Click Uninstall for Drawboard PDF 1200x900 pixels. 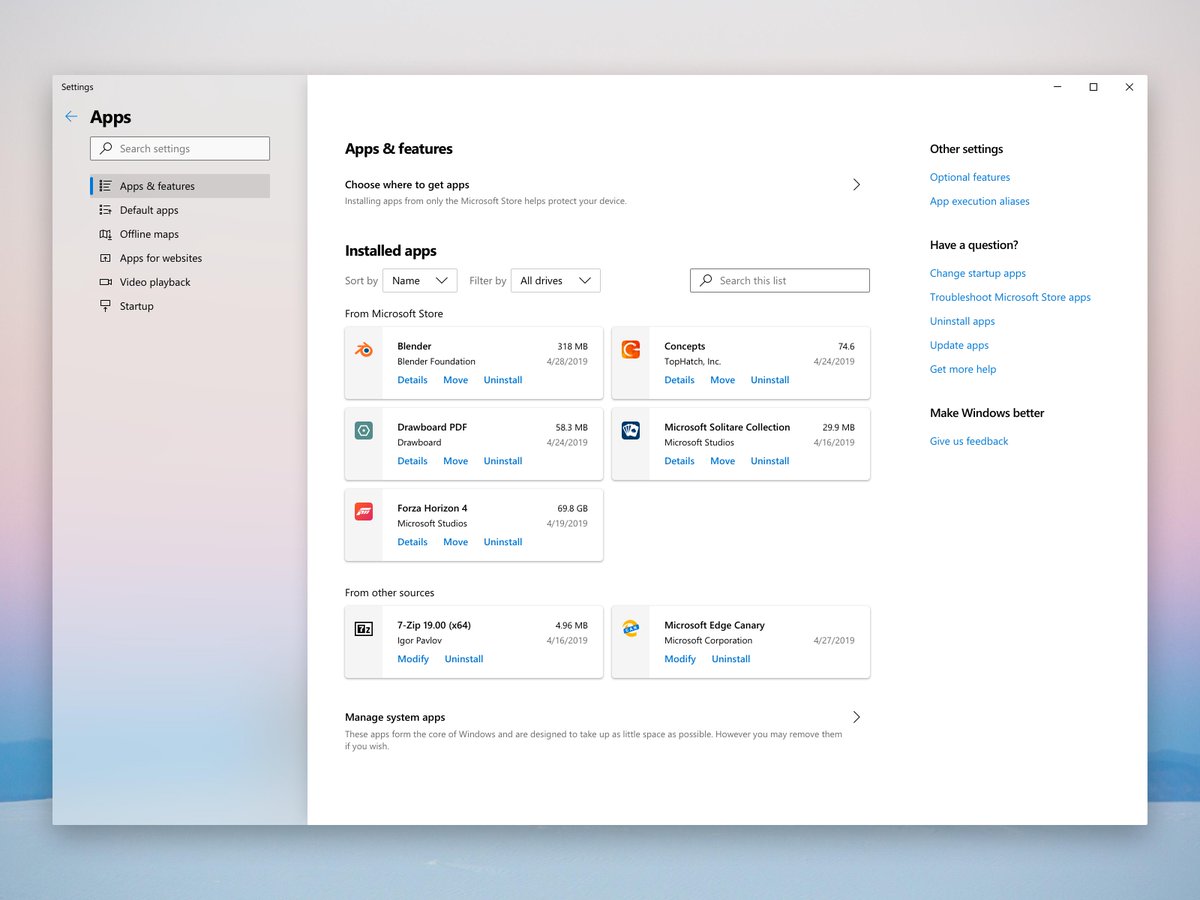pyautogui.click(x=503, y=461)
